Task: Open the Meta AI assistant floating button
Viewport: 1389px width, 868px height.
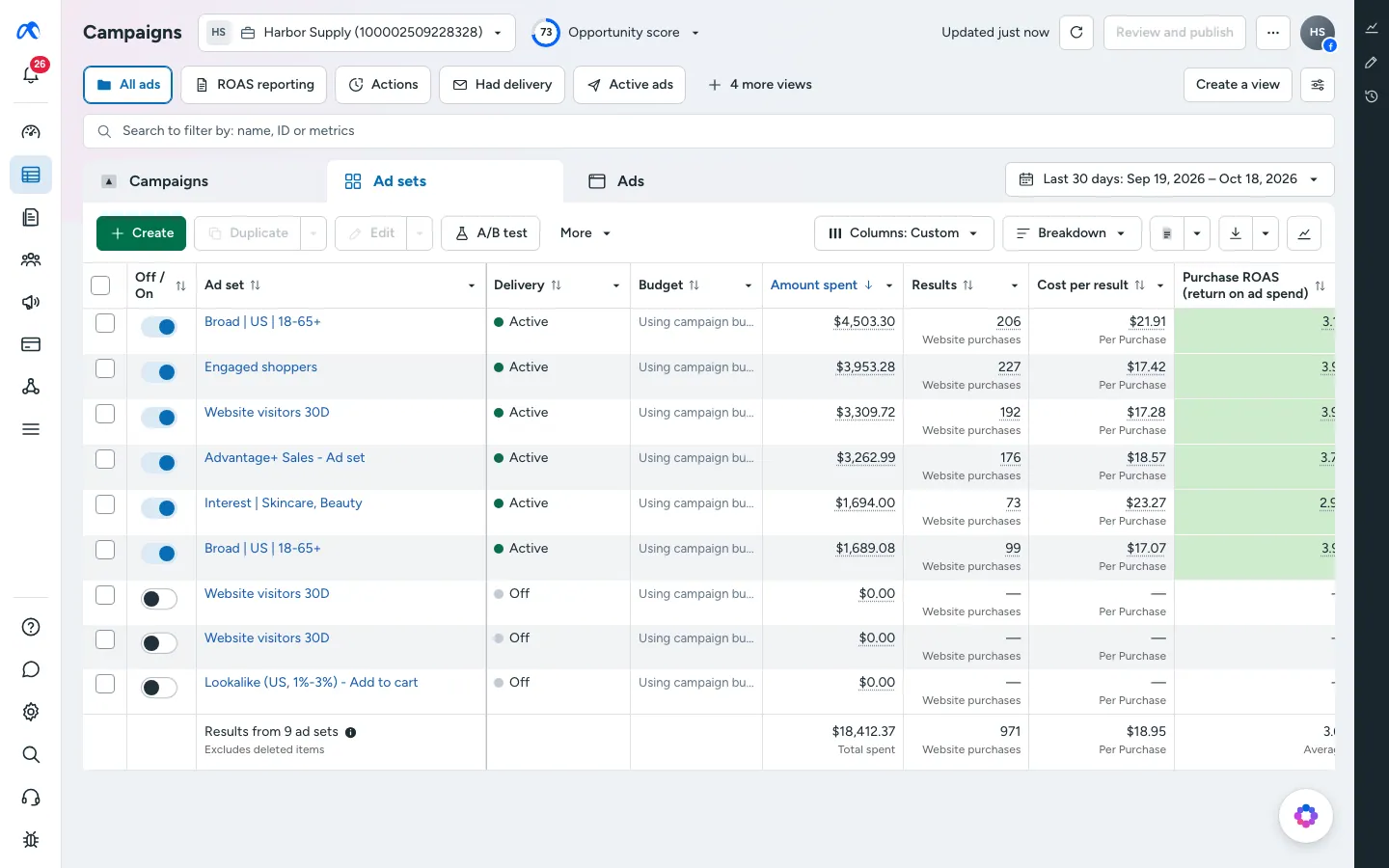Action: click(x=1306, y=816)
